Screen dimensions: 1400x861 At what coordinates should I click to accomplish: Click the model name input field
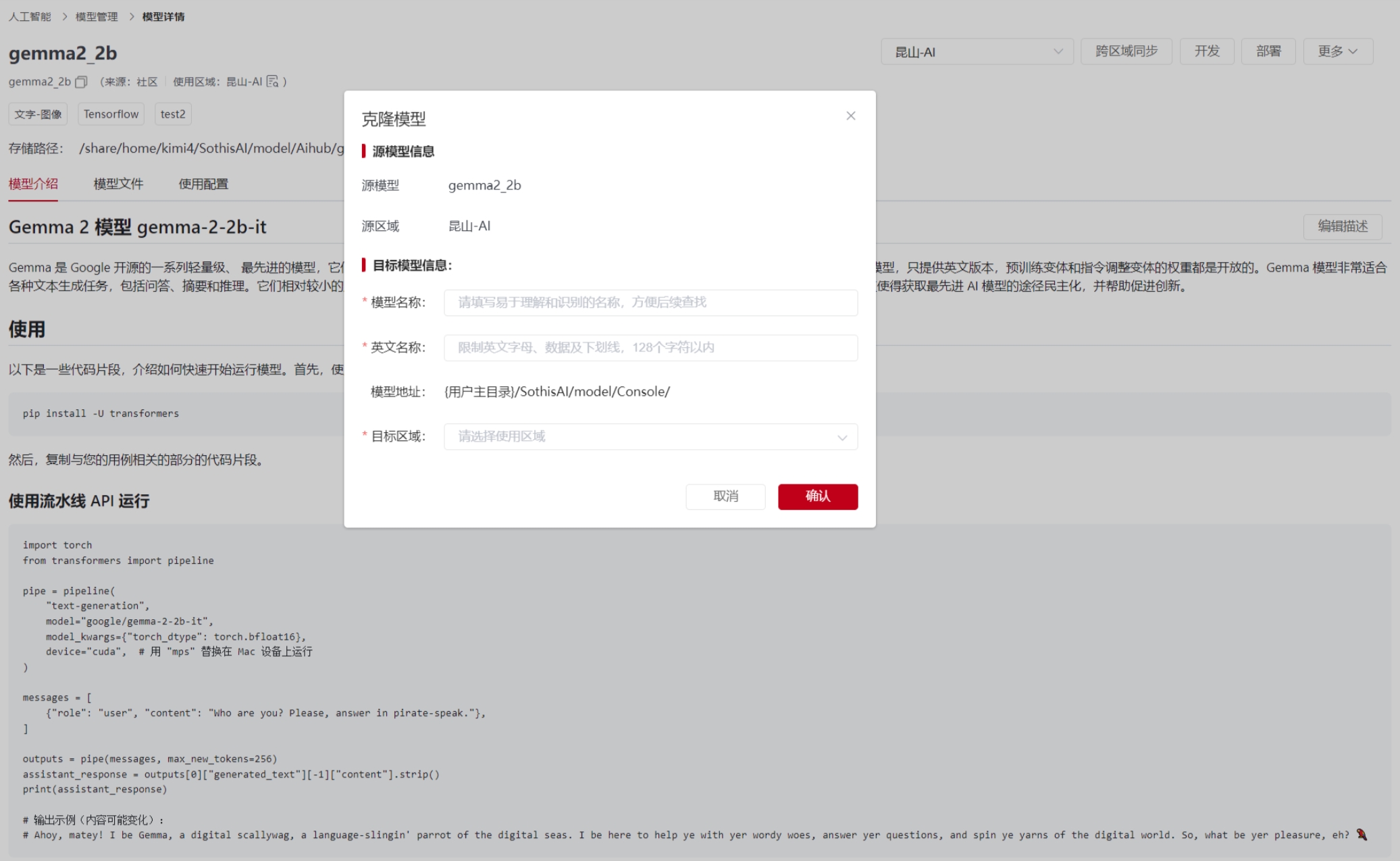coord(650,303)
